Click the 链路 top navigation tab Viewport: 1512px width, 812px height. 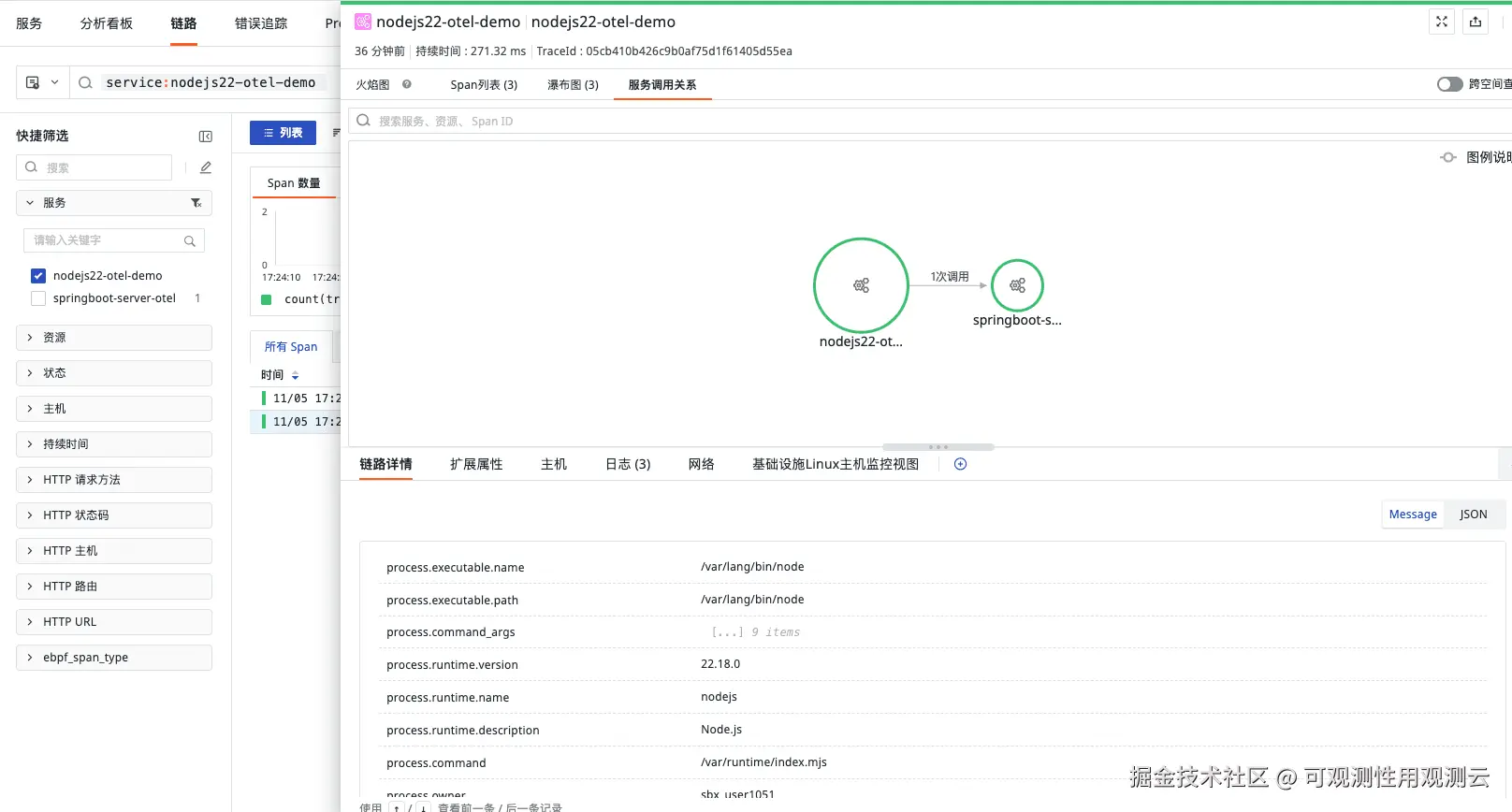[x=183, y=23]
